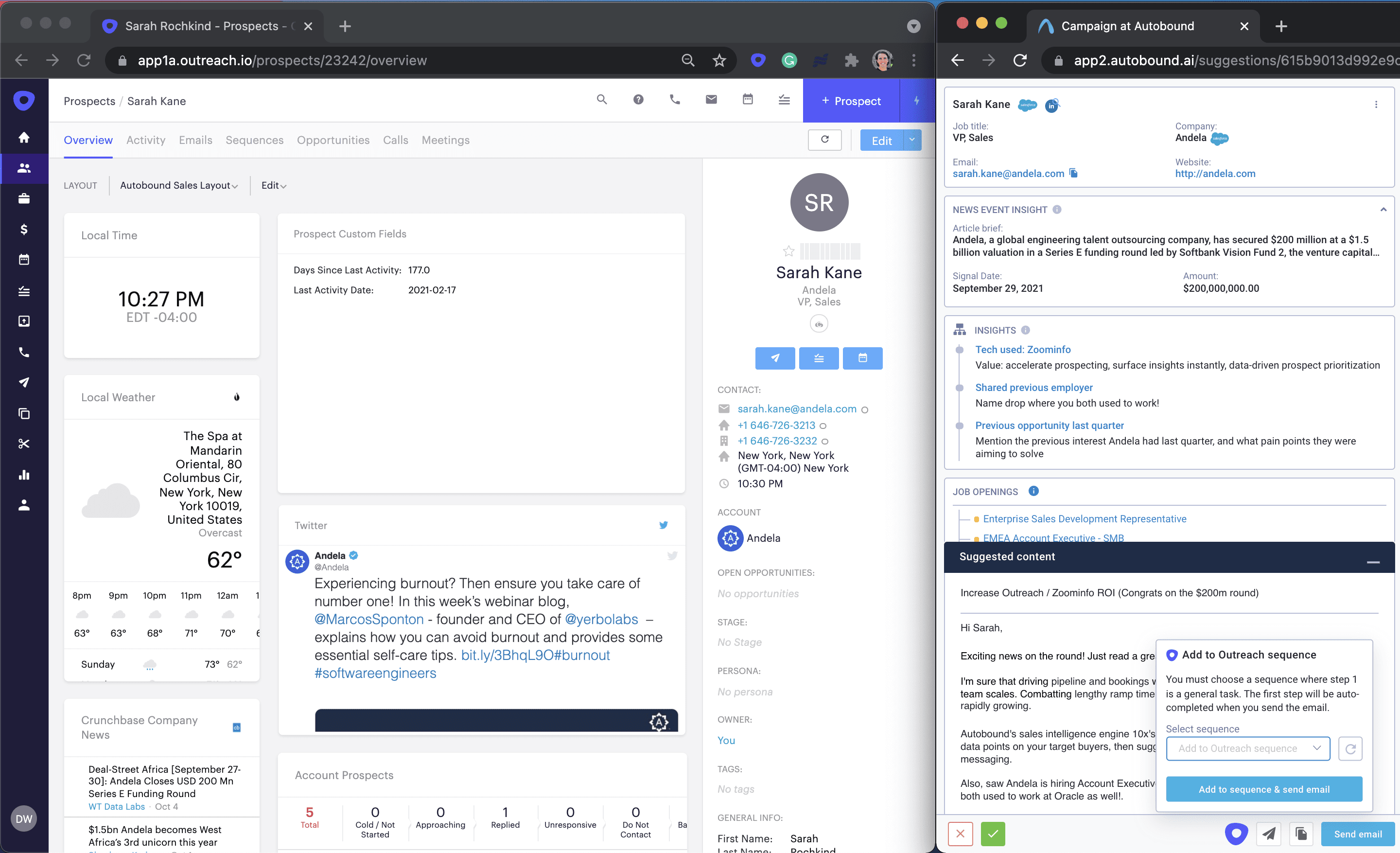Click the phone icon in Outreach header
1400x853 pixels.
[674, 100]
